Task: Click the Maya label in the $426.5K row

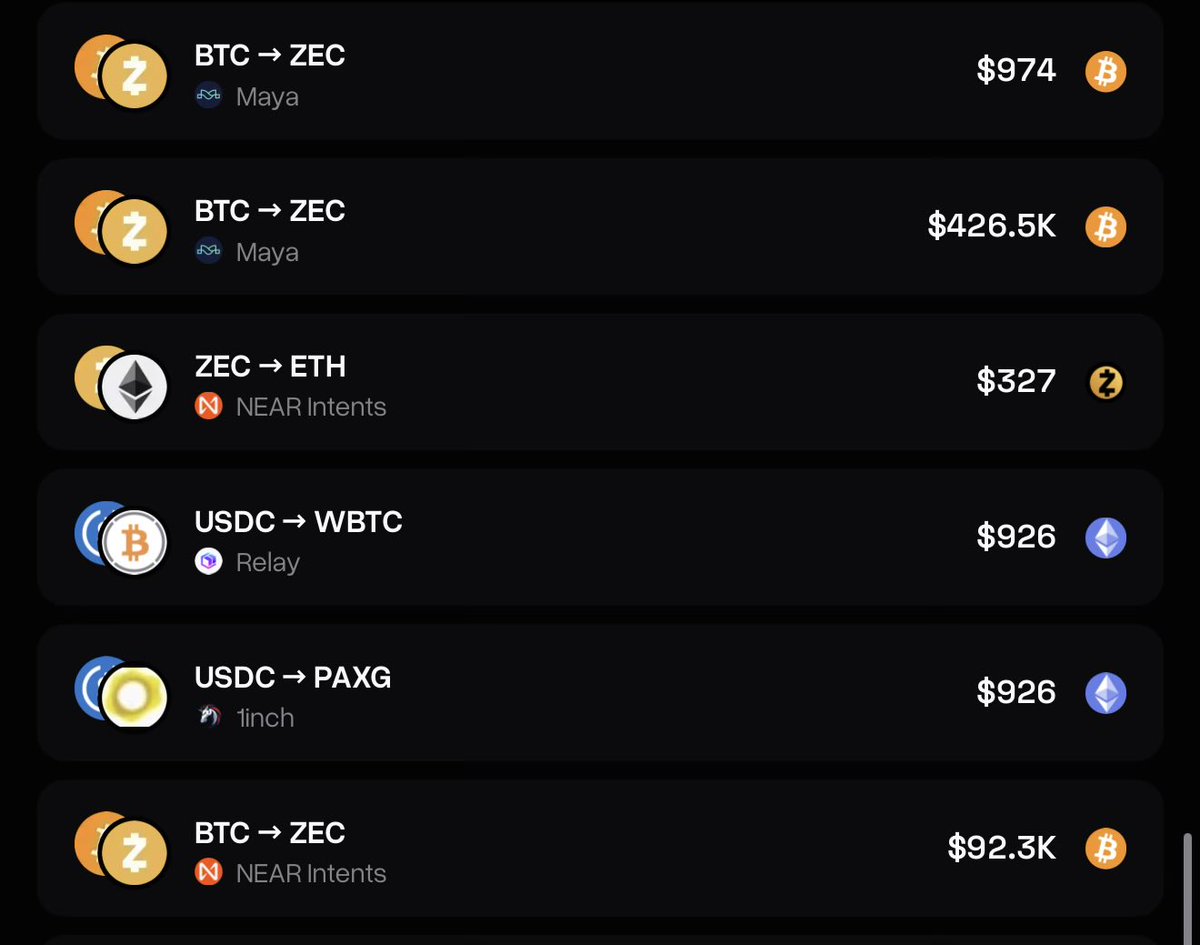Action: (x=267, y=252)
